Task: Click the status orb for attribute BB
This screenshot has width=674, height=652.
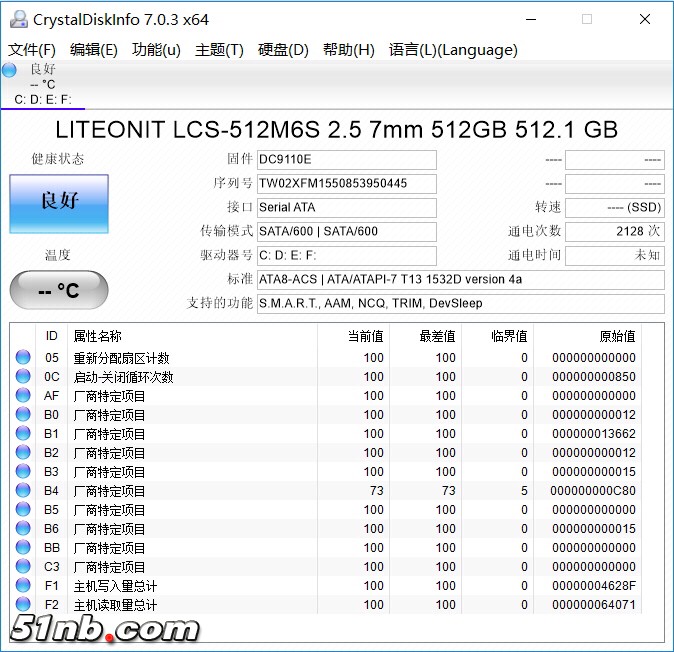Action: [x=23, y=548]
